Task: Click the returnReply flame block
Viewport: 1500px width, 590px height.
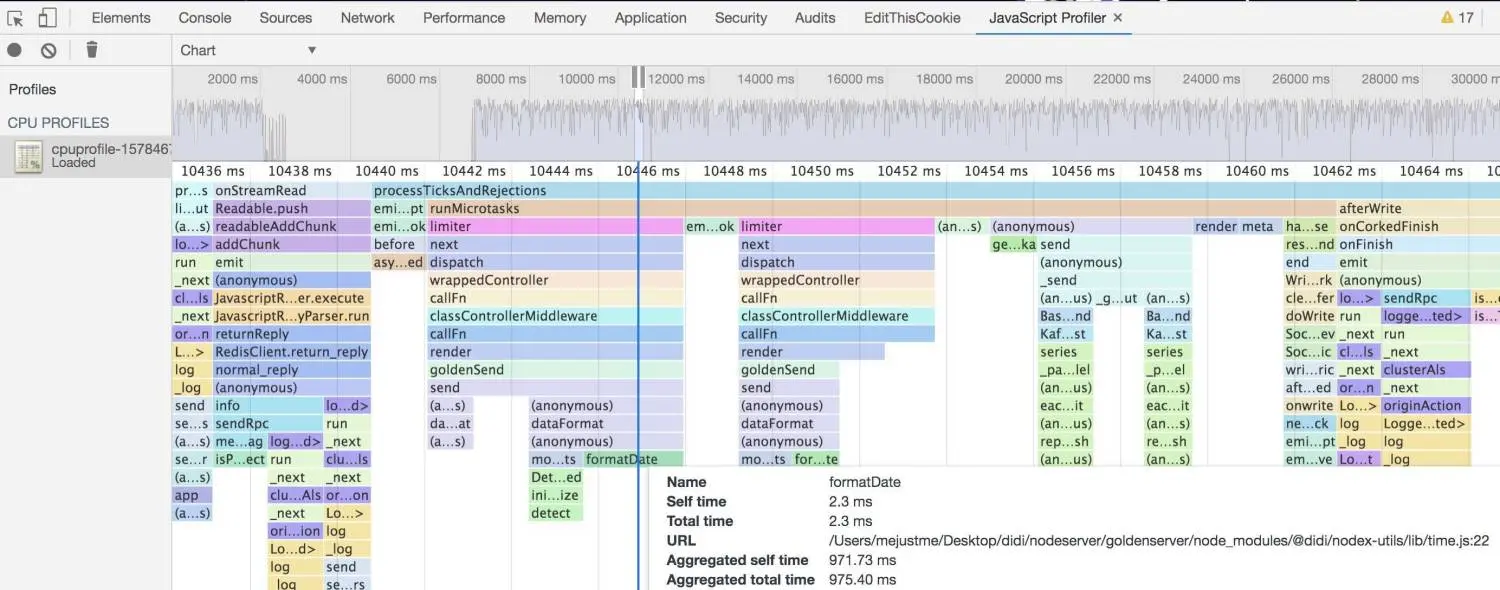Action: click(292, 334)
